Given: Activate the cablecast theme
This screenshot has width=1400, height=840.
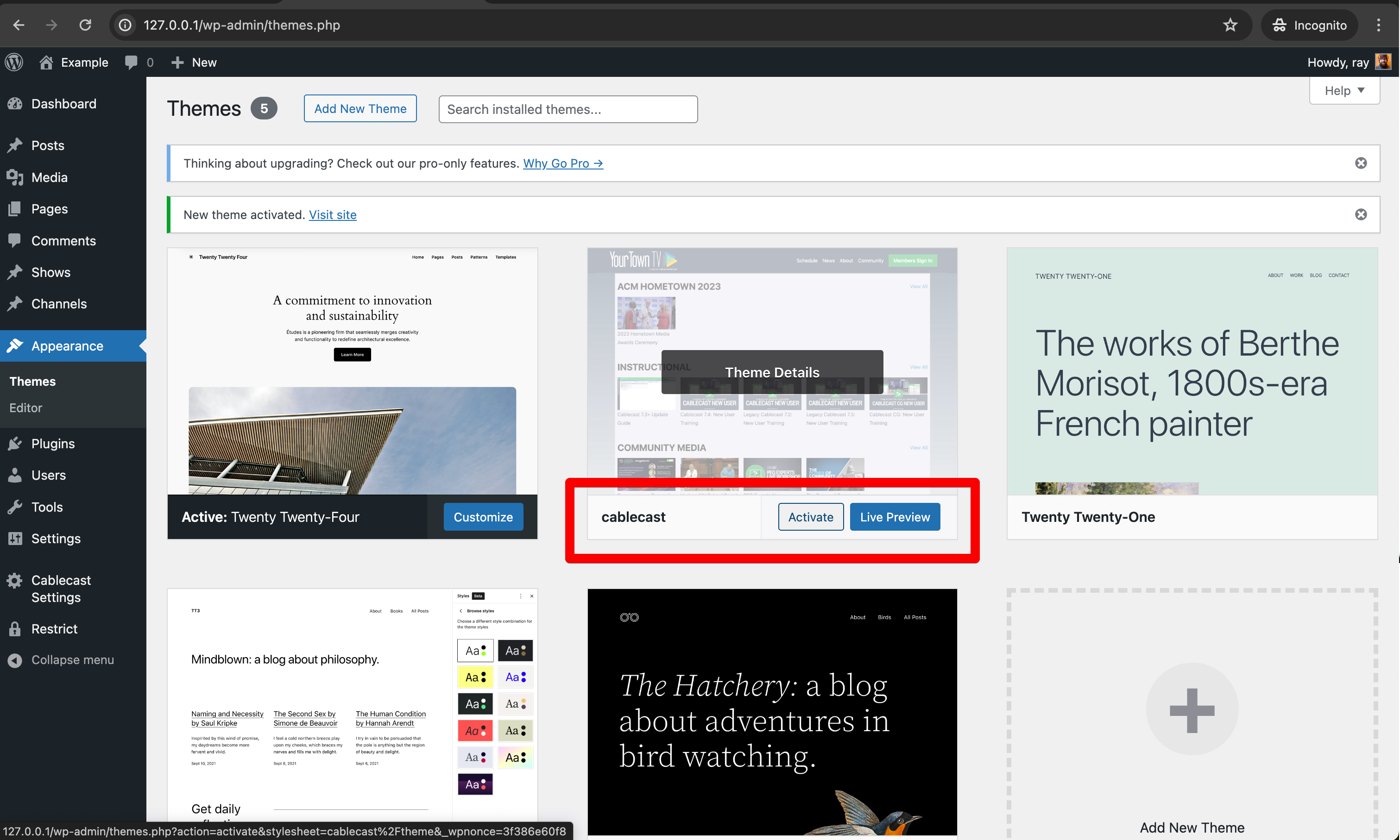Looking at the screenshot, I should [x=810, y=517].
